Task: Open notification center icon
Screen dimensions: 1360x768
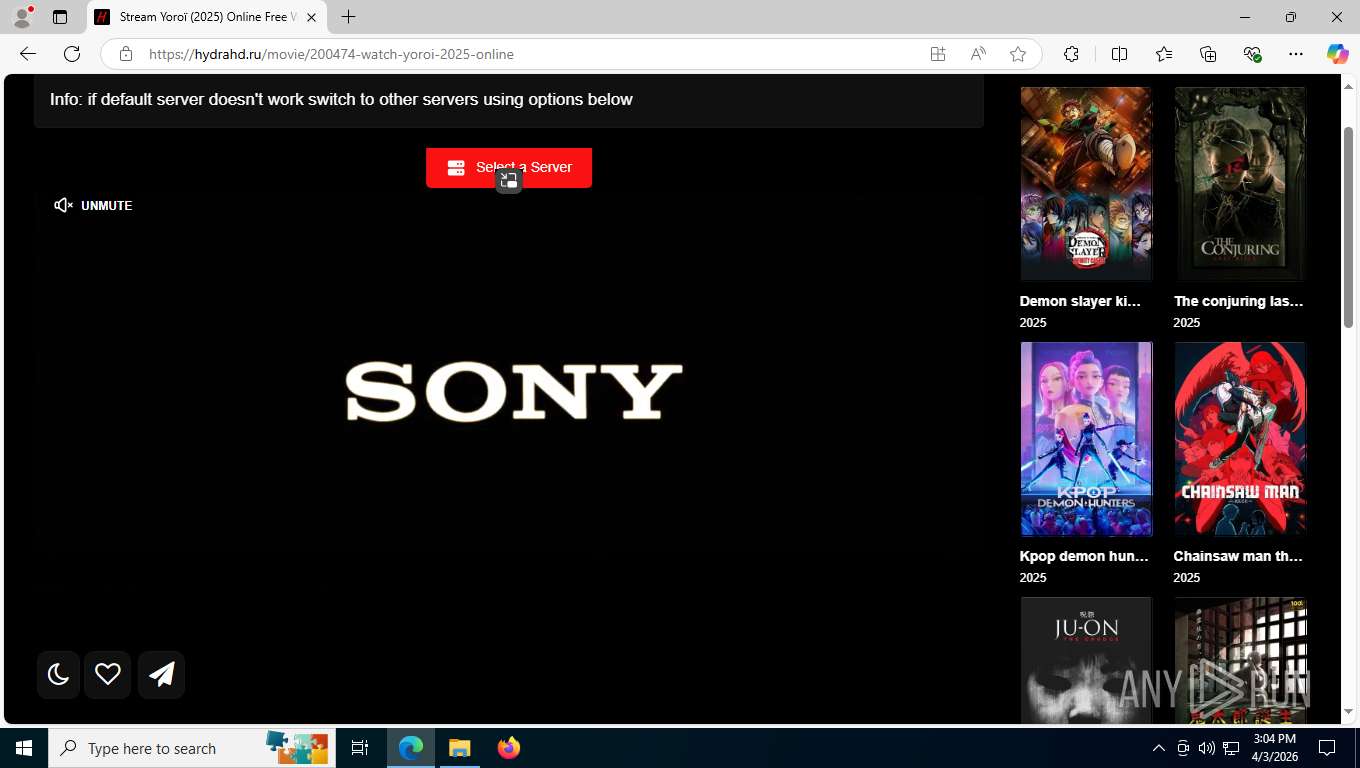Action: 1327,748
